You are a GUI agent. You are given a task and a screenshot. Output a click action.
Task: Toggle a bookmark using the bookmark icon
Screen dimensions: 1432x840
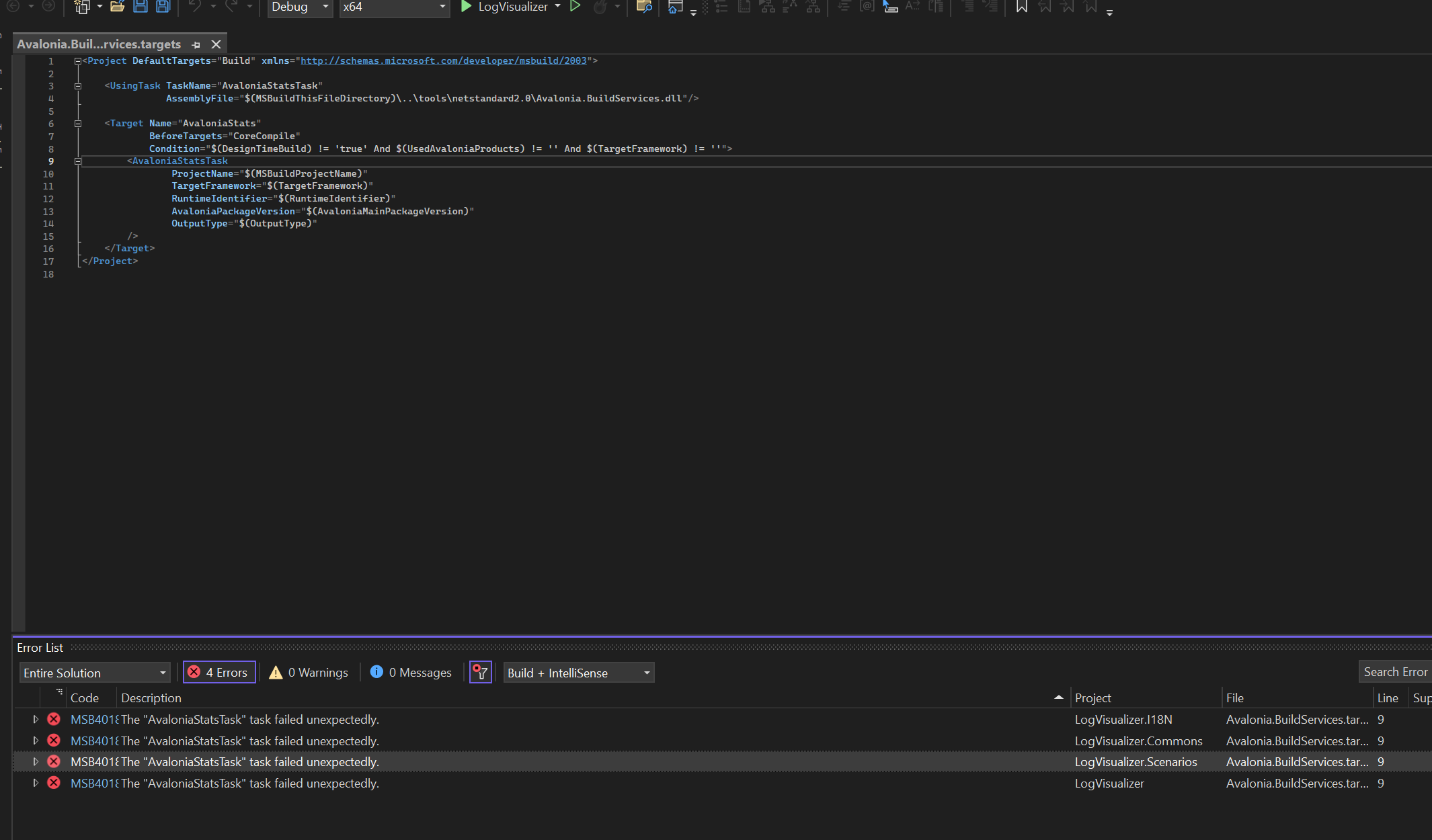(x=1021, y=8)
